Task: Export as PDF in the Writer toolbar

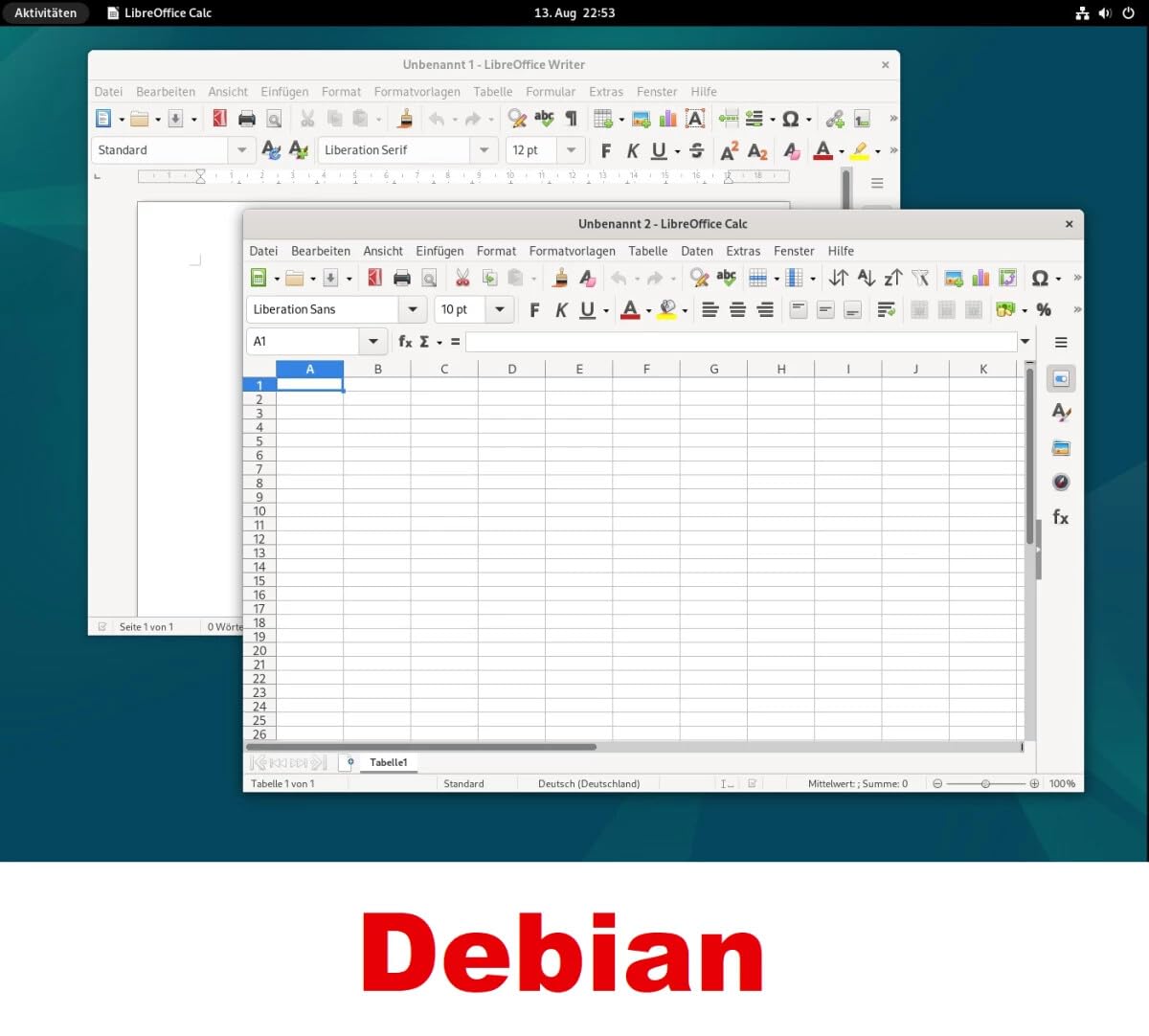Action: click(219, 119)
